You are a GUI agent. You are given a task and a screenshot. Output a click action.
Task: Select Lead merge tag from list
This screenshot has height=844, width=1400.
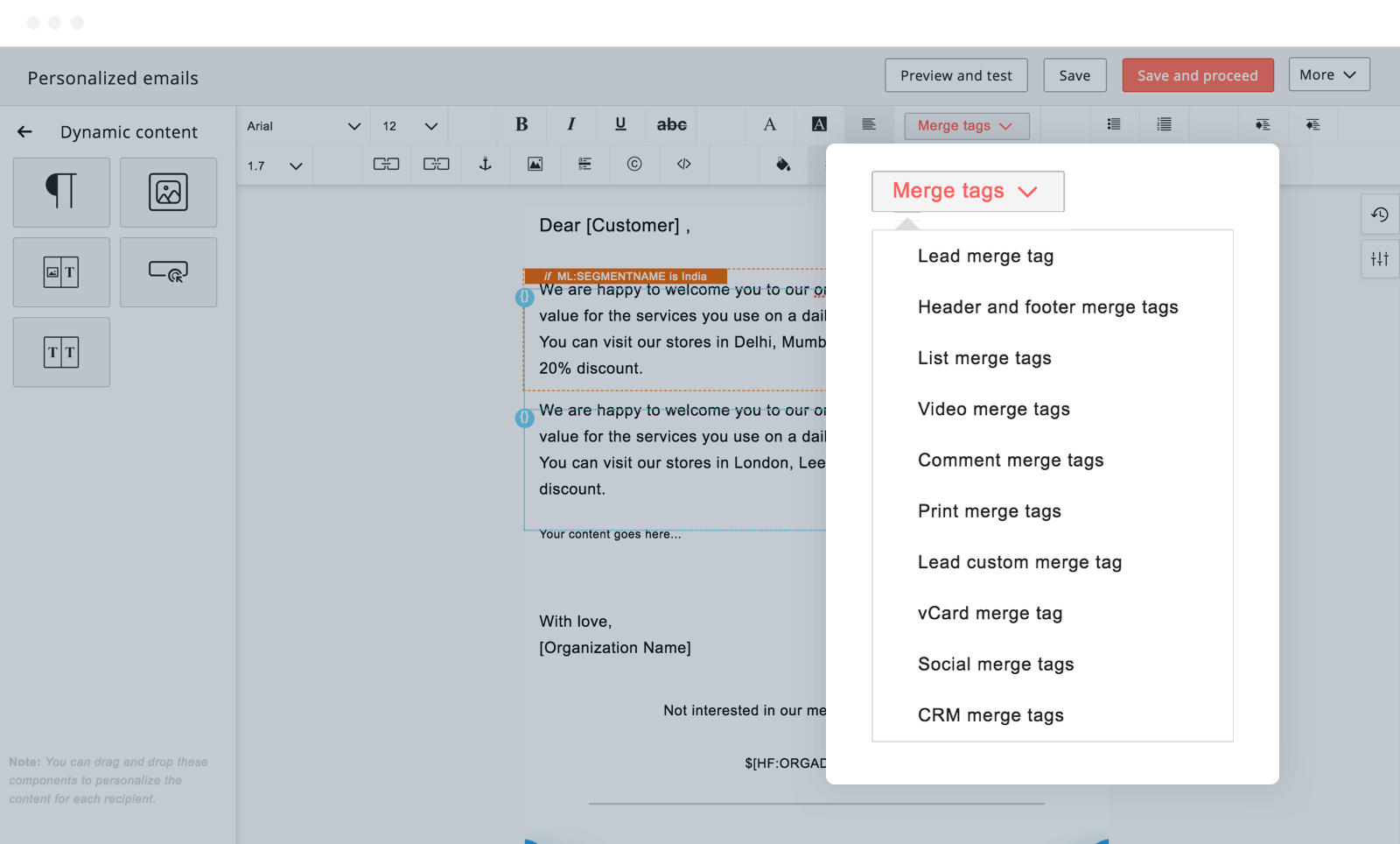tap(985, 257)
